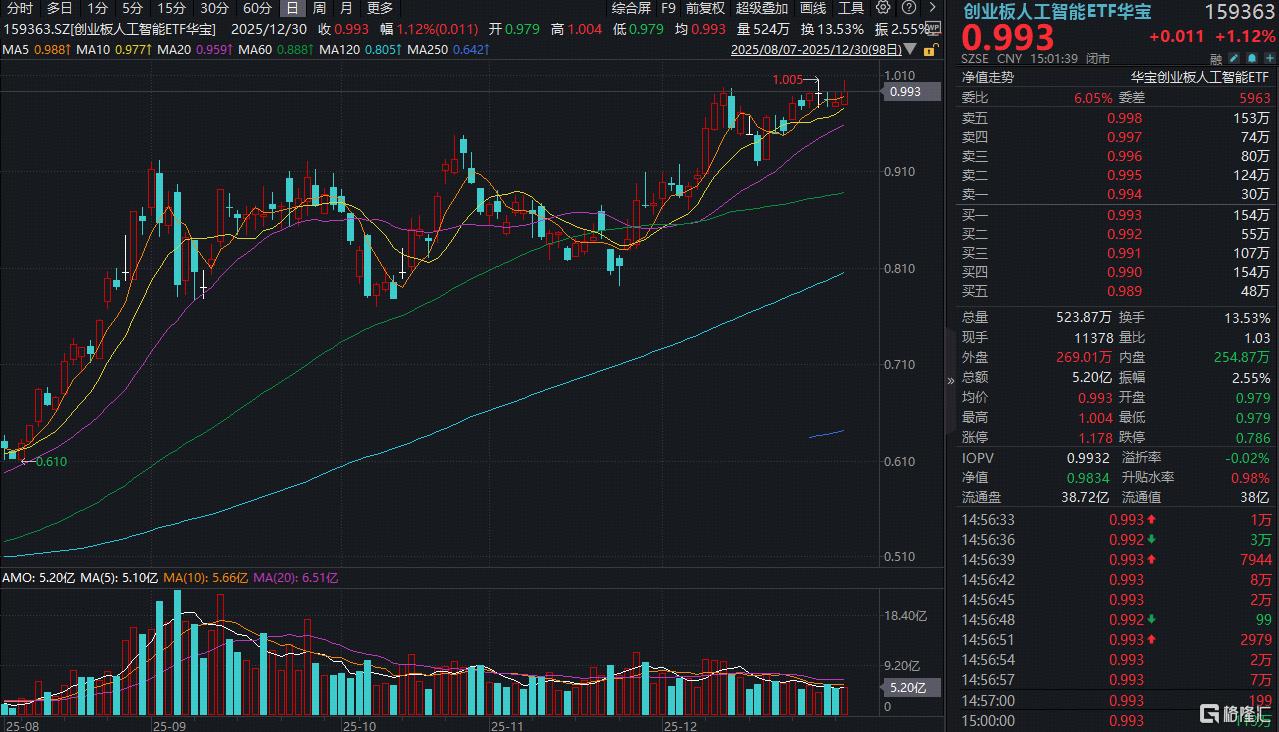Click the 1.005 high price annotation

[786, 79]
